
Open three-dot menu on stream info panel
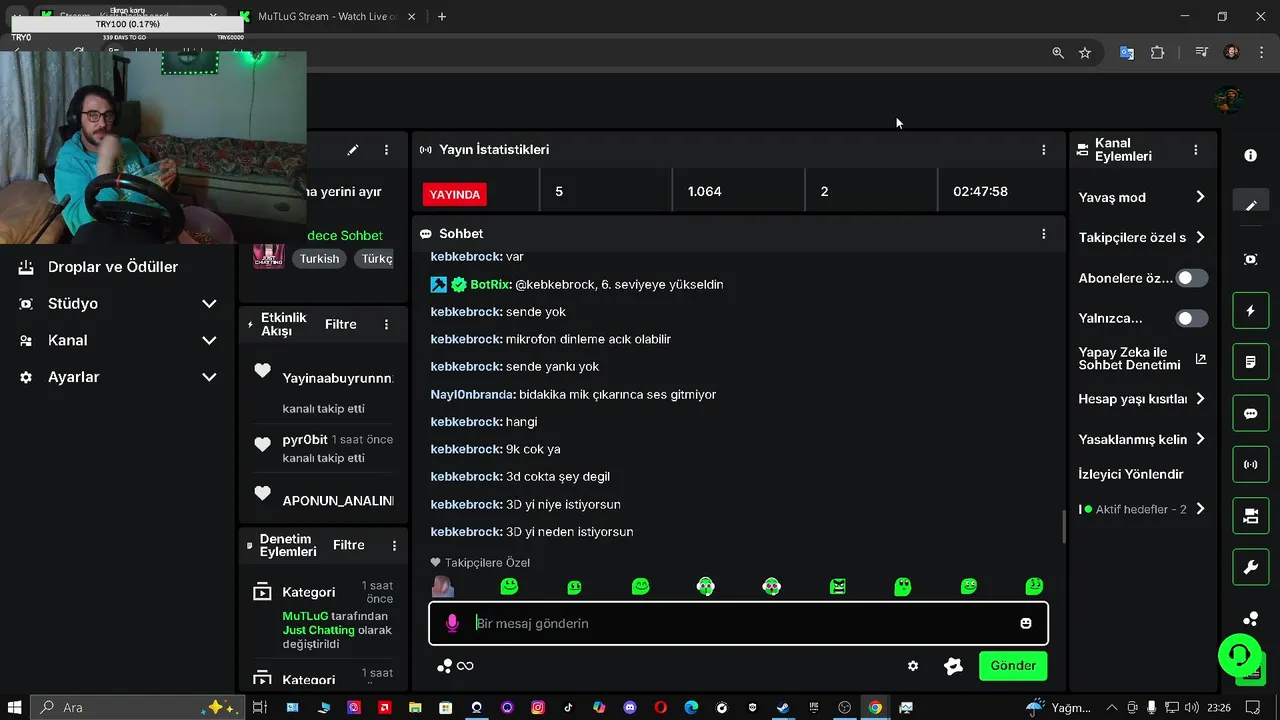386,150
